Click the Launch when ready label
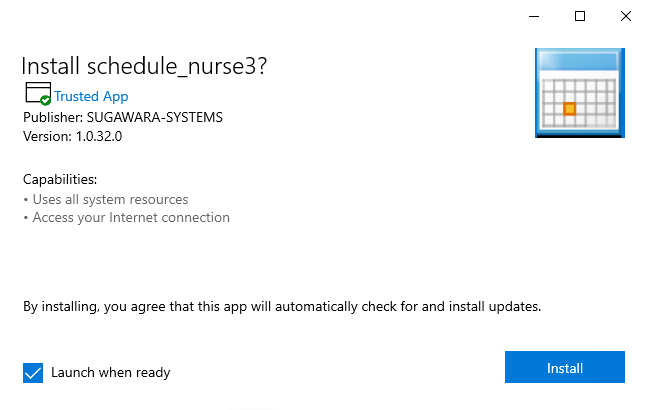This screenshot has height=410, width=648. point(111,373)
